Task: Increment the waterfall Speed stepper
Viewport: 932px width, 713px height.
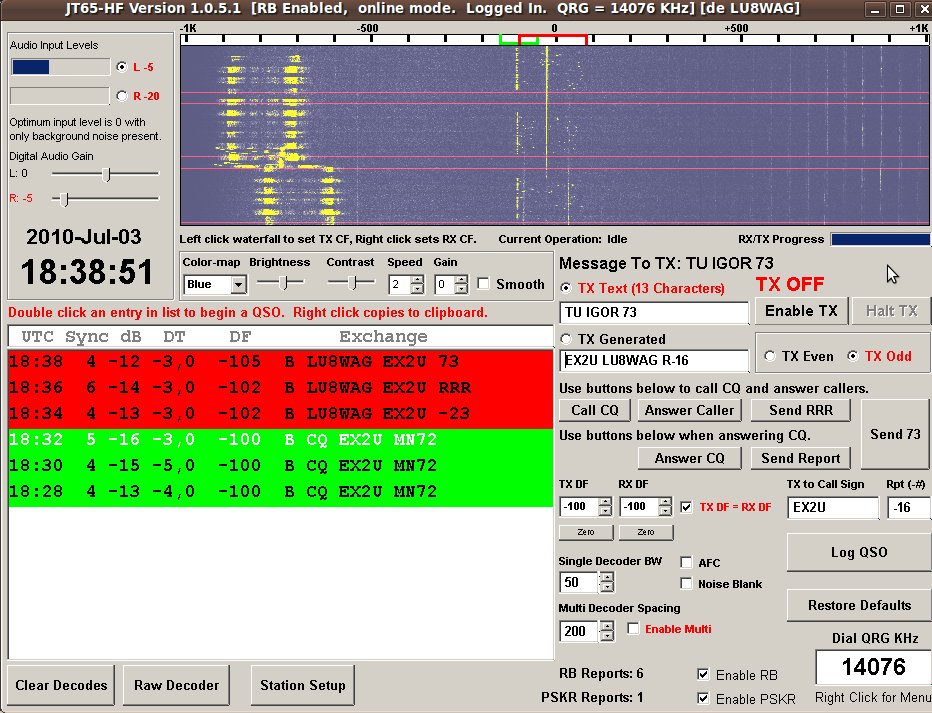Action: (419, 279)
